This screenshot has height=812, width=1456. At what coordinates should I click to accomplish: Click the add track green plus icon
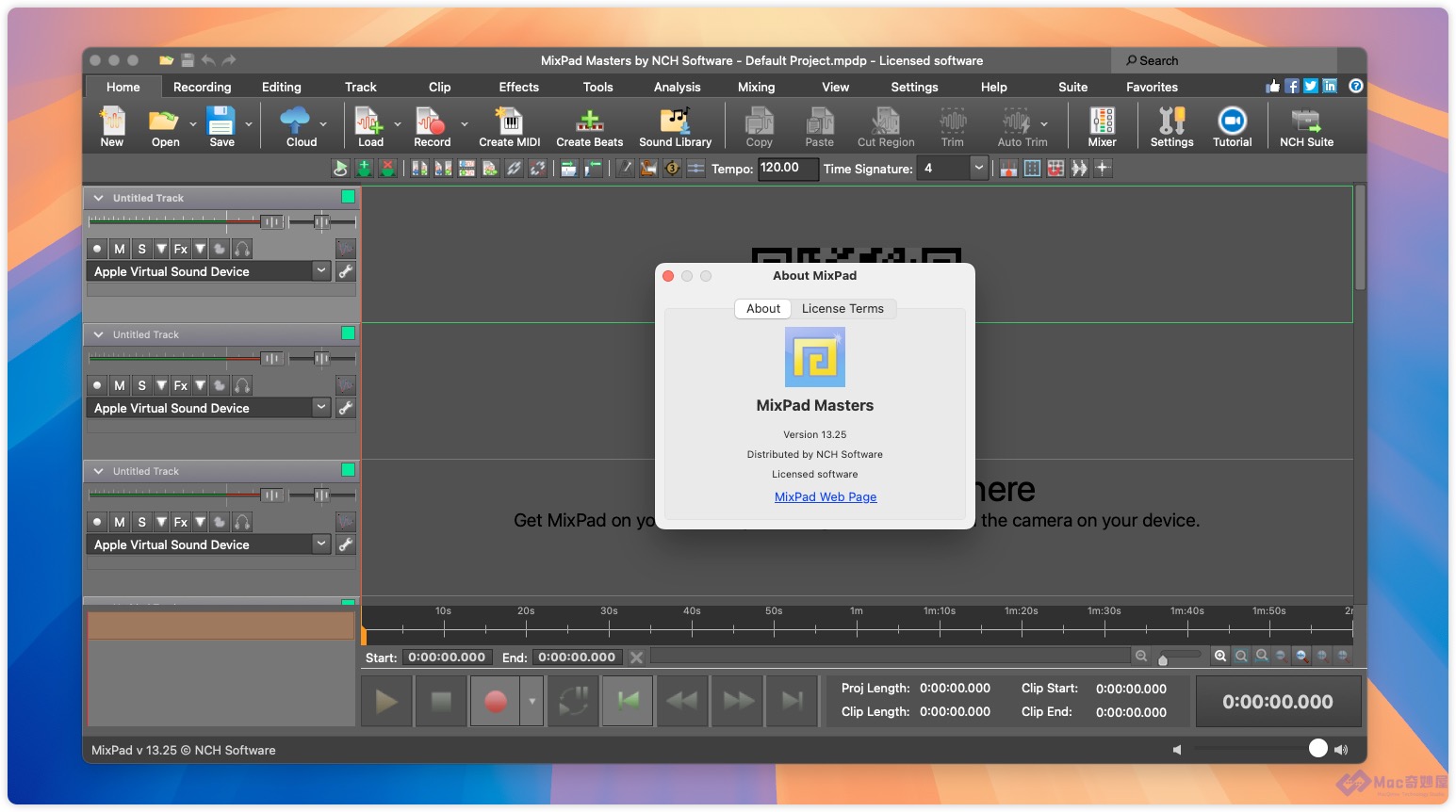point(365,169)
